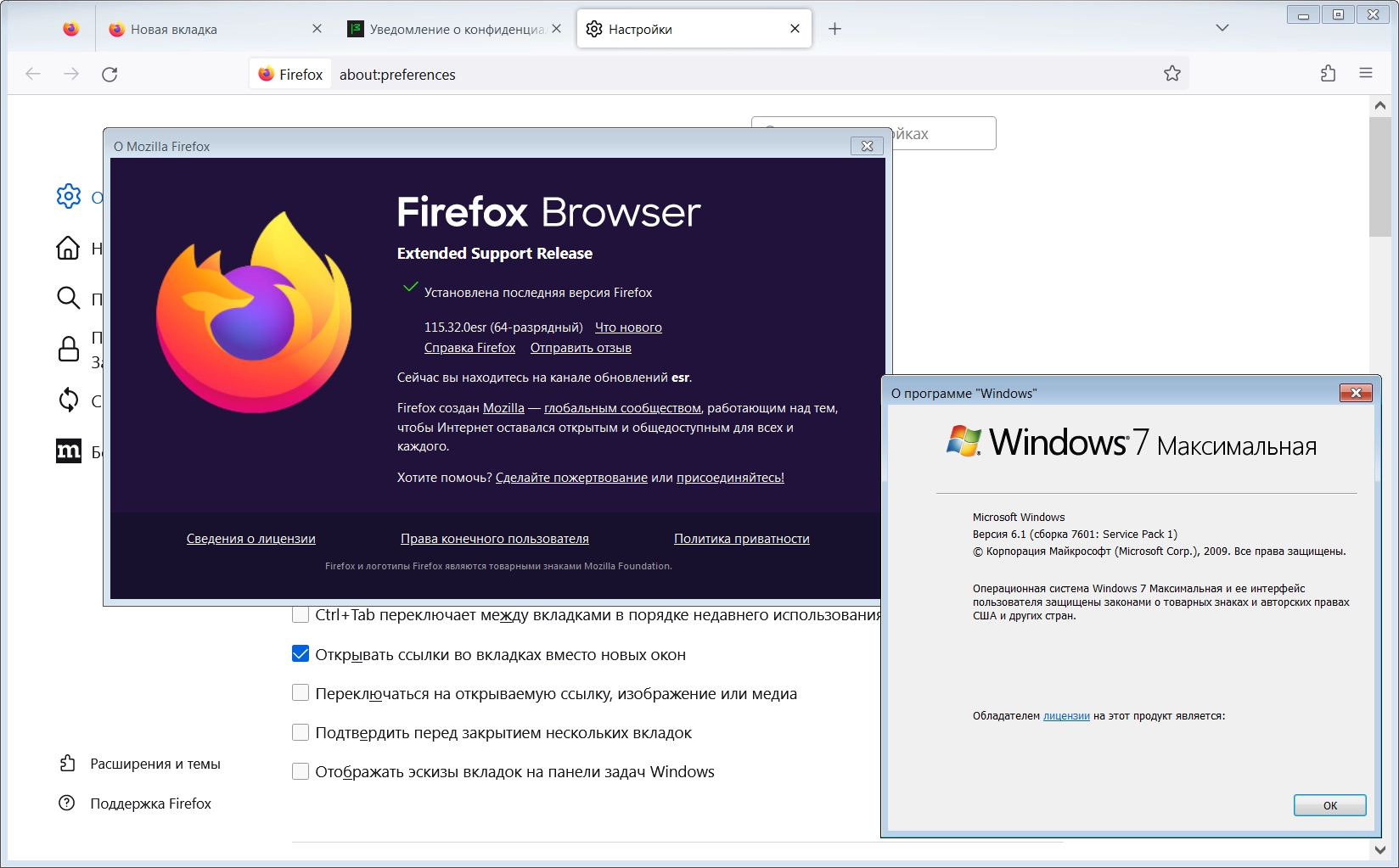Viewport: 1399px width, 868px height.
Task: Enable Переключаться на открываемую ссылку checkbox
Action: (x=301, y=693)
